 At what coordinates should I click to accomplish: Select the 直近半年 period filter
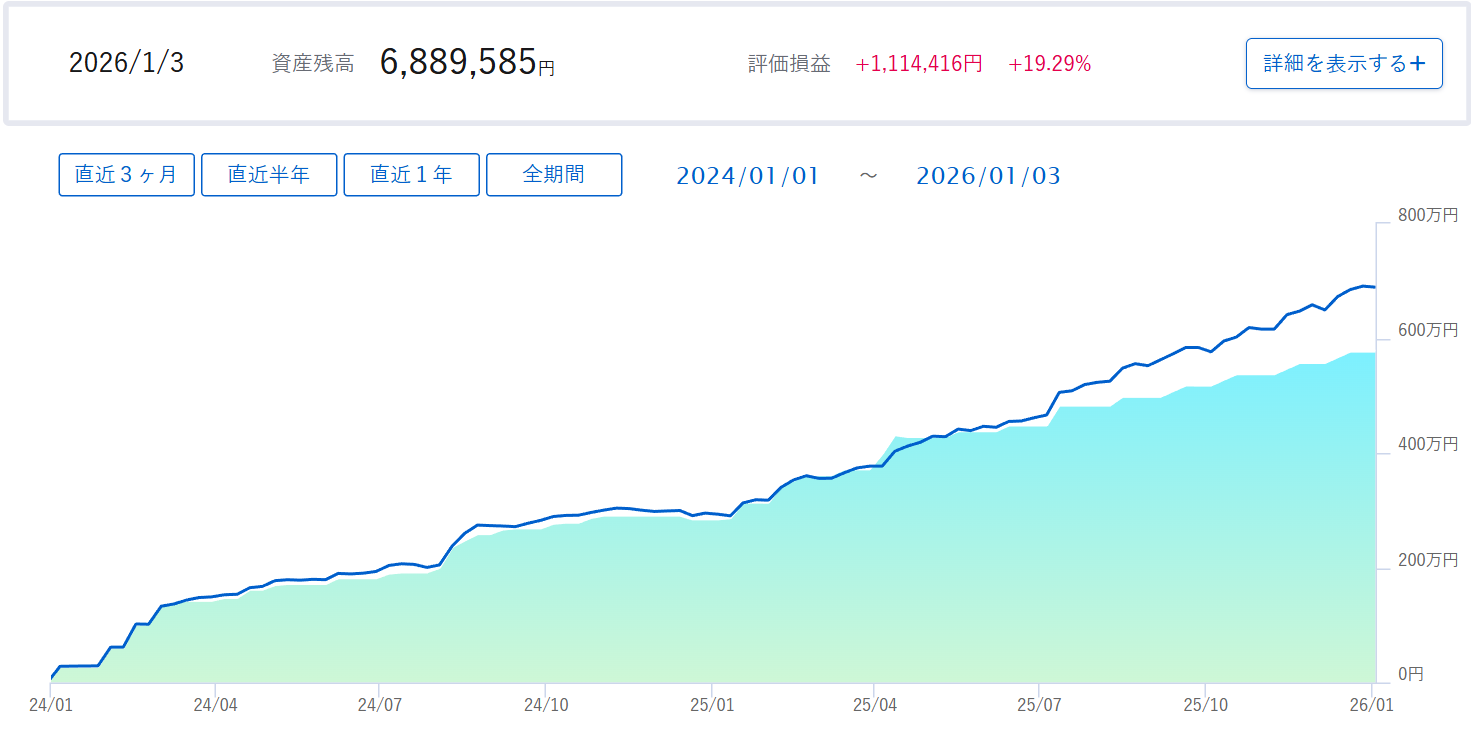coord(269,174)
